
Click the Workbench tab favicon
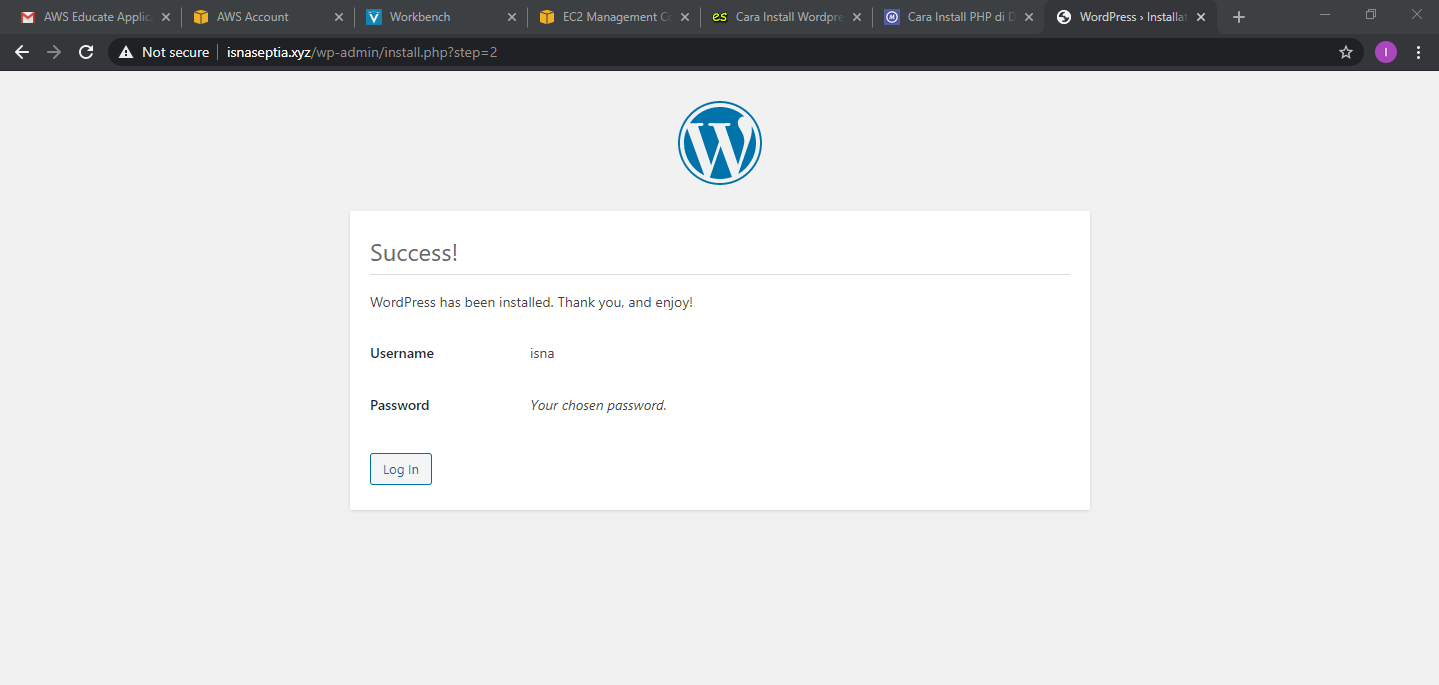point(374,17)
